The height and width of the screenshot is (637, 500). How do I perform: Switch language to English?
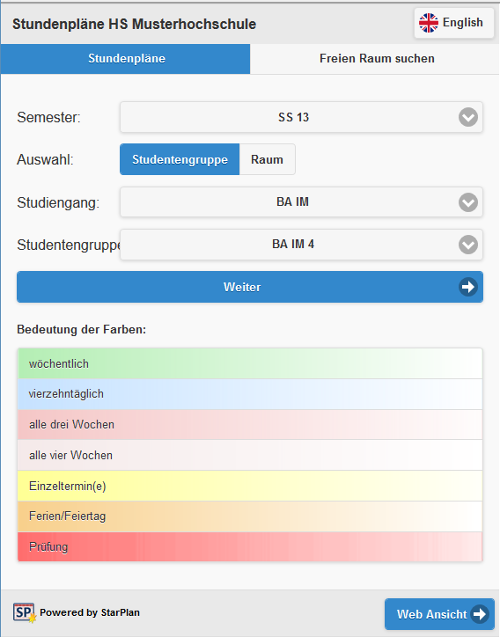454,23
